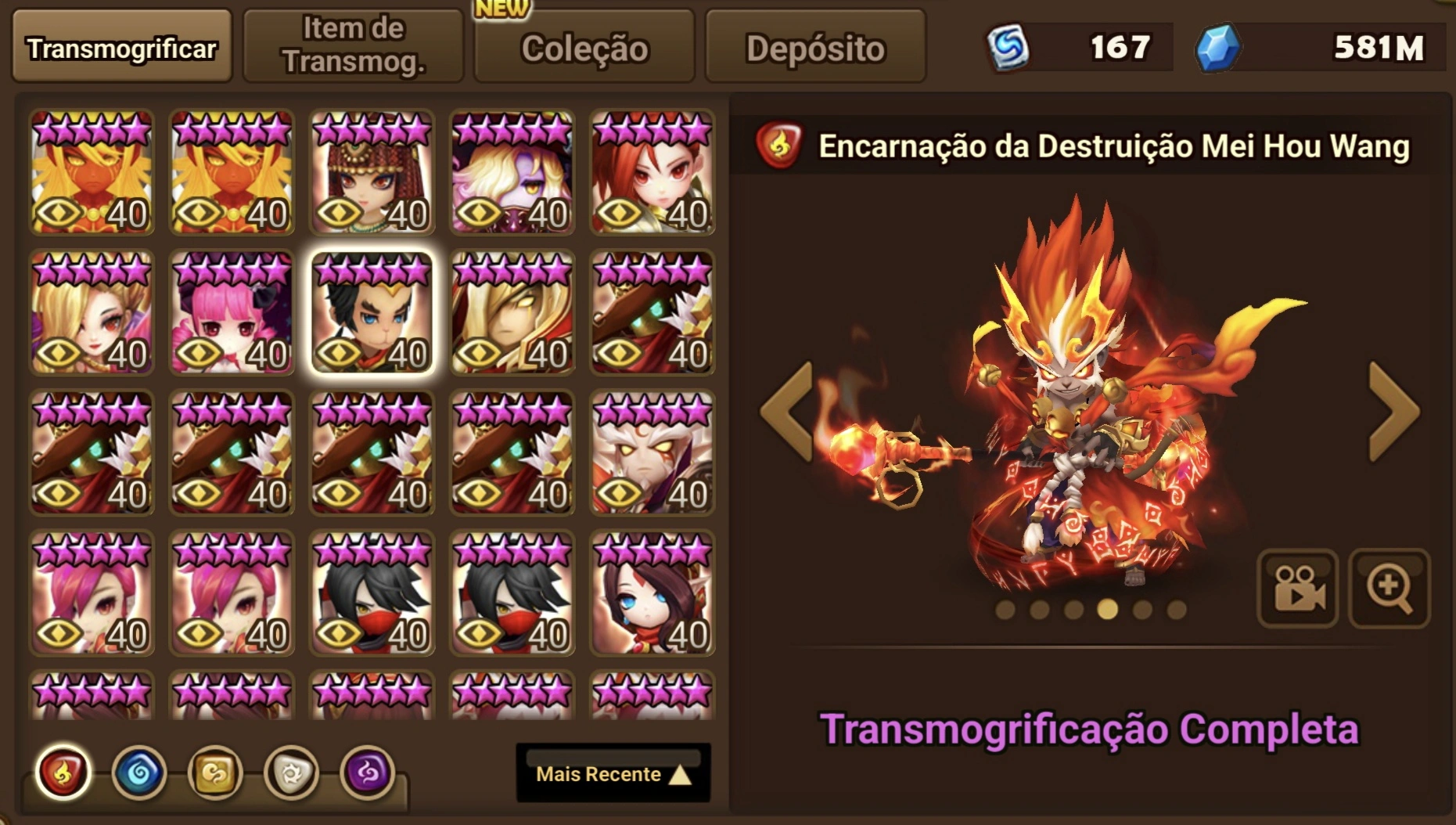
Task: Open the video camera preview button
Action: point(1298,589)
